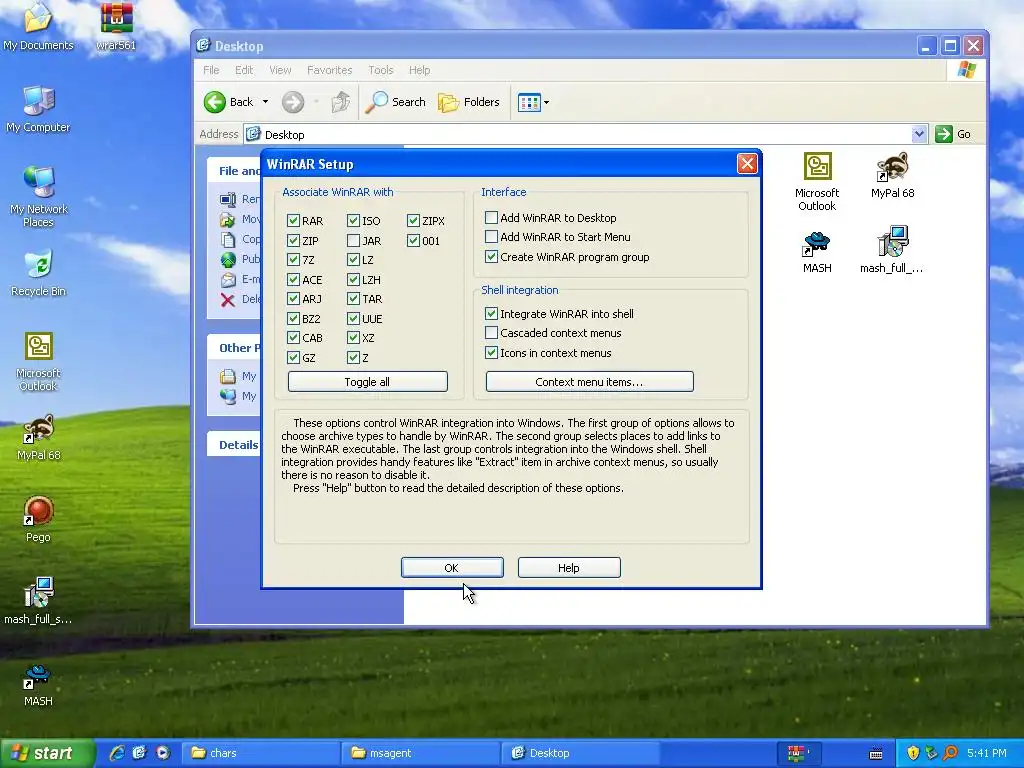Viewport: 1024px width, 768px height.
Task: Click the OK button in WinRAR Setup
Action: click(x=452, y=568)
